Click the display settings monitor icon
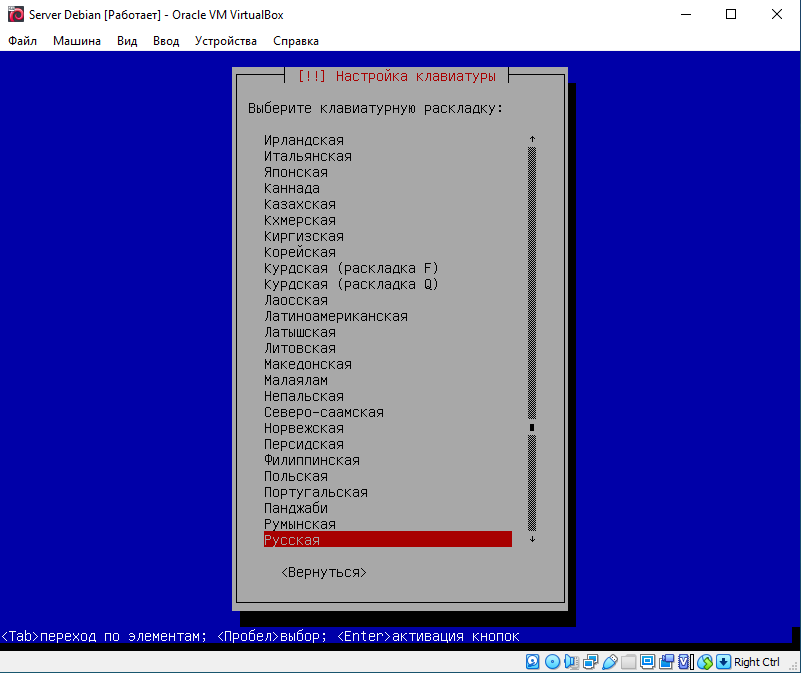The height and width of the screenshot is (673, 801). tap(647, 662)
